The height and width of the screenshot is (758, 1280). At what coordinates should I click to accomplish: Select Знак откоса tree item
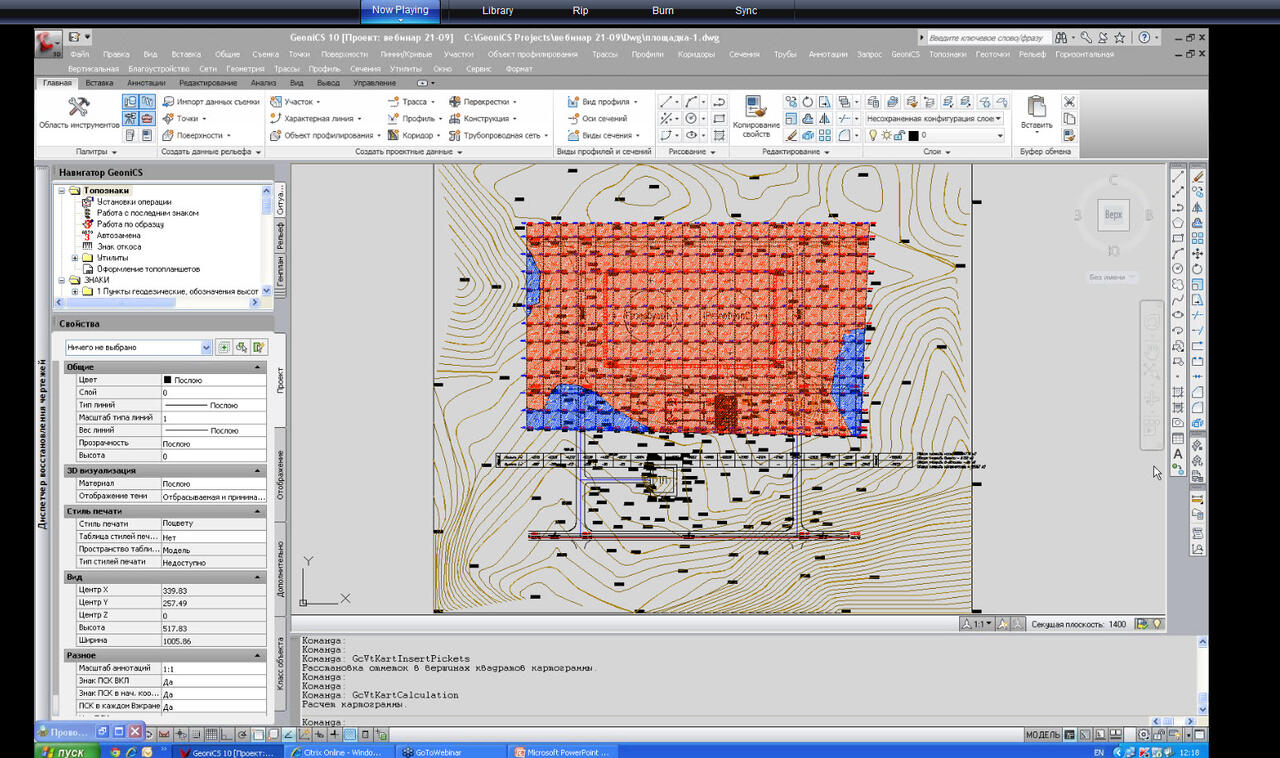coord(118,246)
